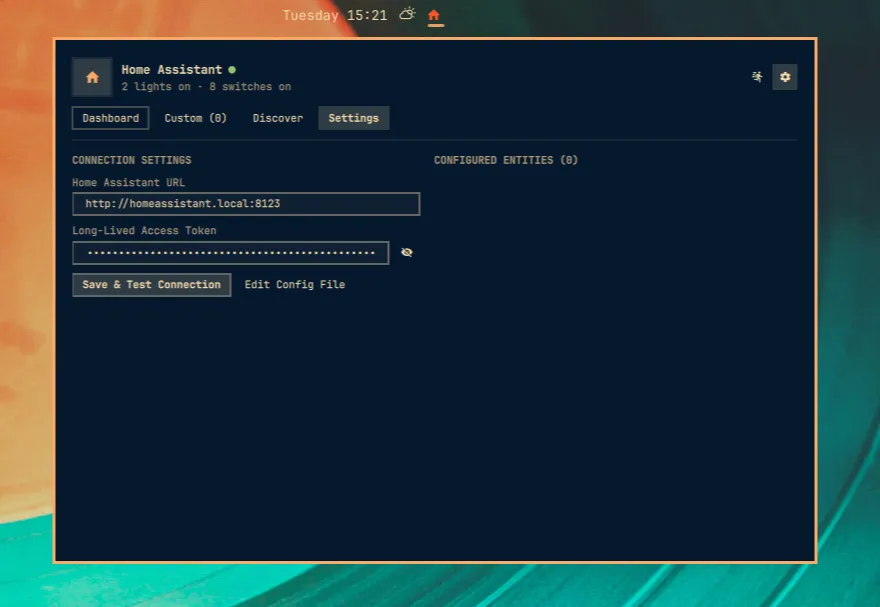Screen dimensions: 880x607
Task: Click the Long-Lived Access Token field
Action: click(x=231, y=252)
